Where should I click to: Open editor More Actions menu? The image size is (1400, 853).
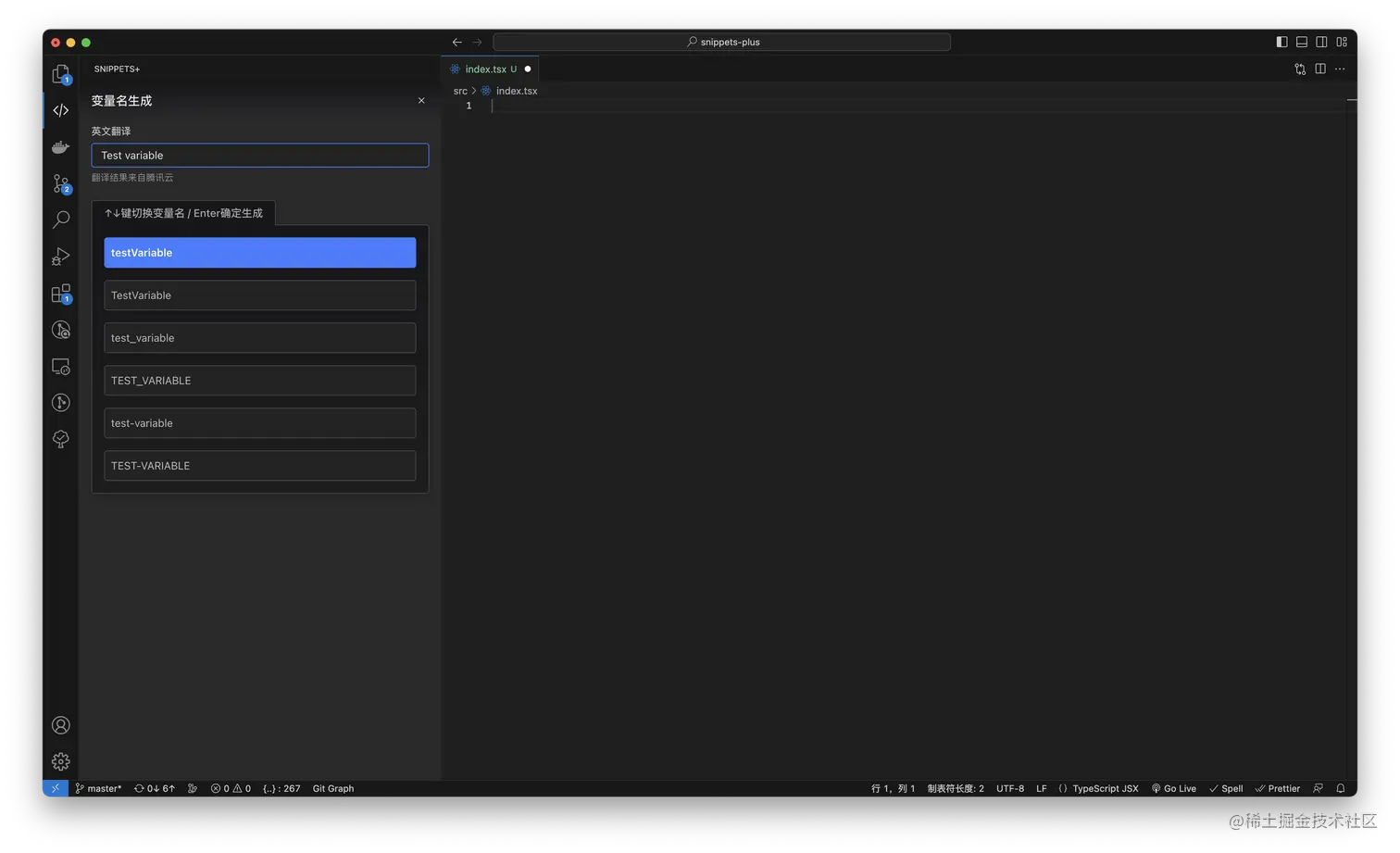pyautogui.click(x=1340, y=69)
